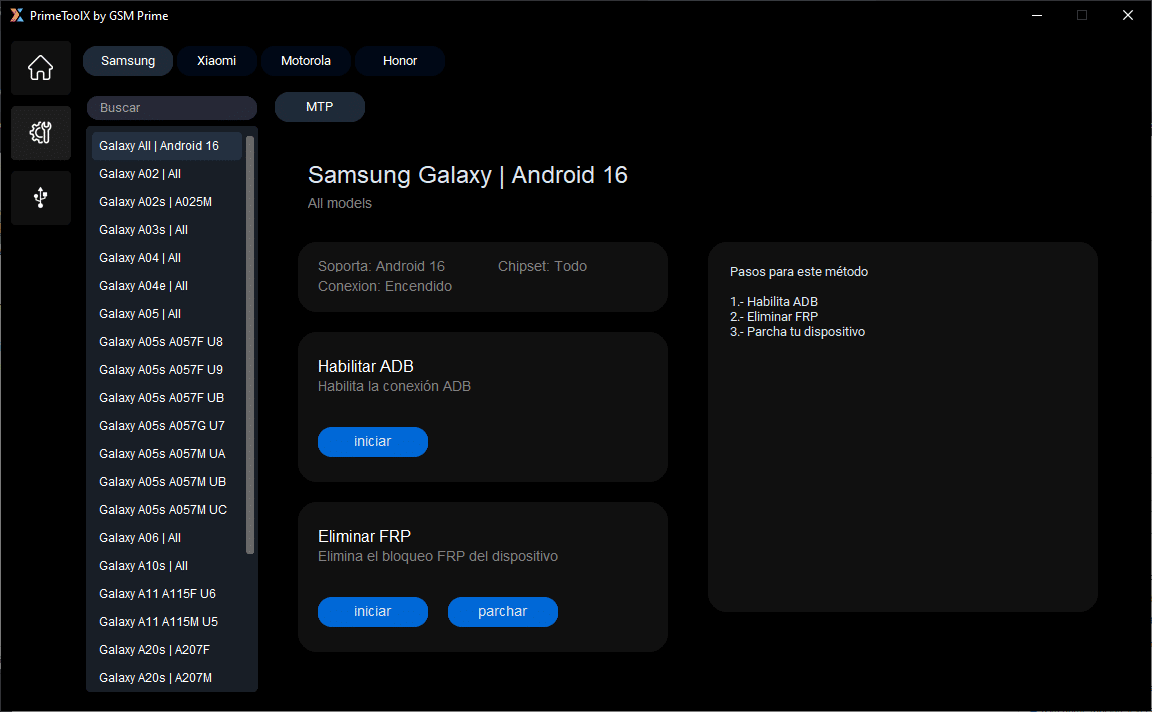
Task: Open the gear and wrench settings icon
Action: (x=40, y=133)
